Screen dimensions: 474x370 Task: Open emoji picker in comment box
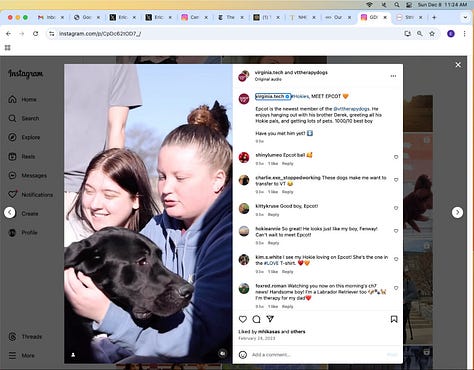[x=243, y=355]
